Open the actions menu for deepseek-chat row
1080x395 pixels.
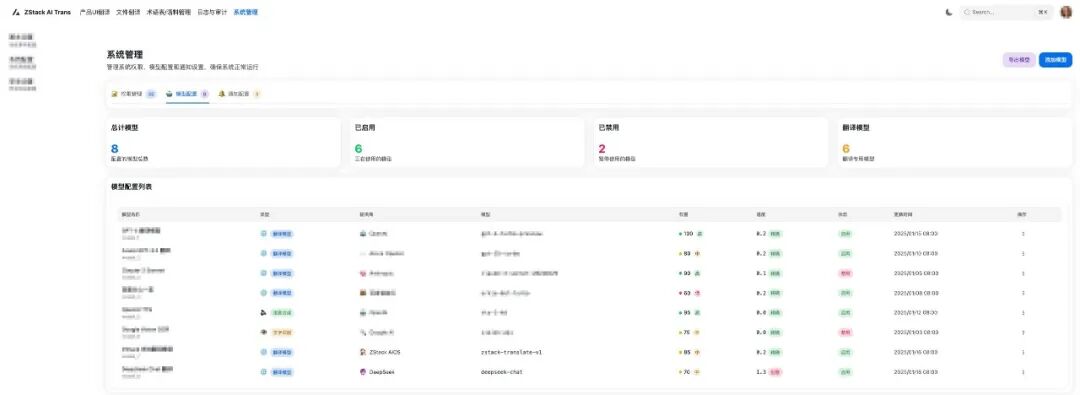point(1023,372)
